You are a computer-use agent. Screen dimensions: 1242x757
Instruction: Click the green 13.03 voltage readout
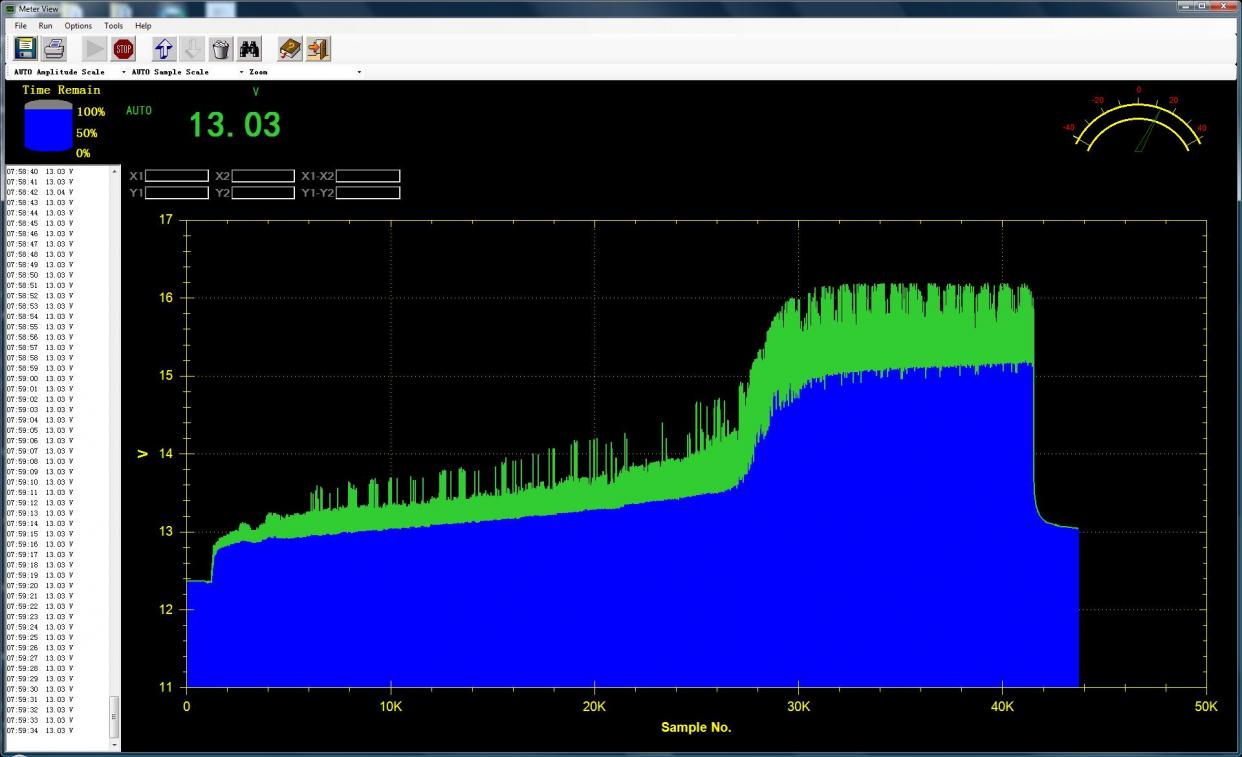(x=235, y=125)
